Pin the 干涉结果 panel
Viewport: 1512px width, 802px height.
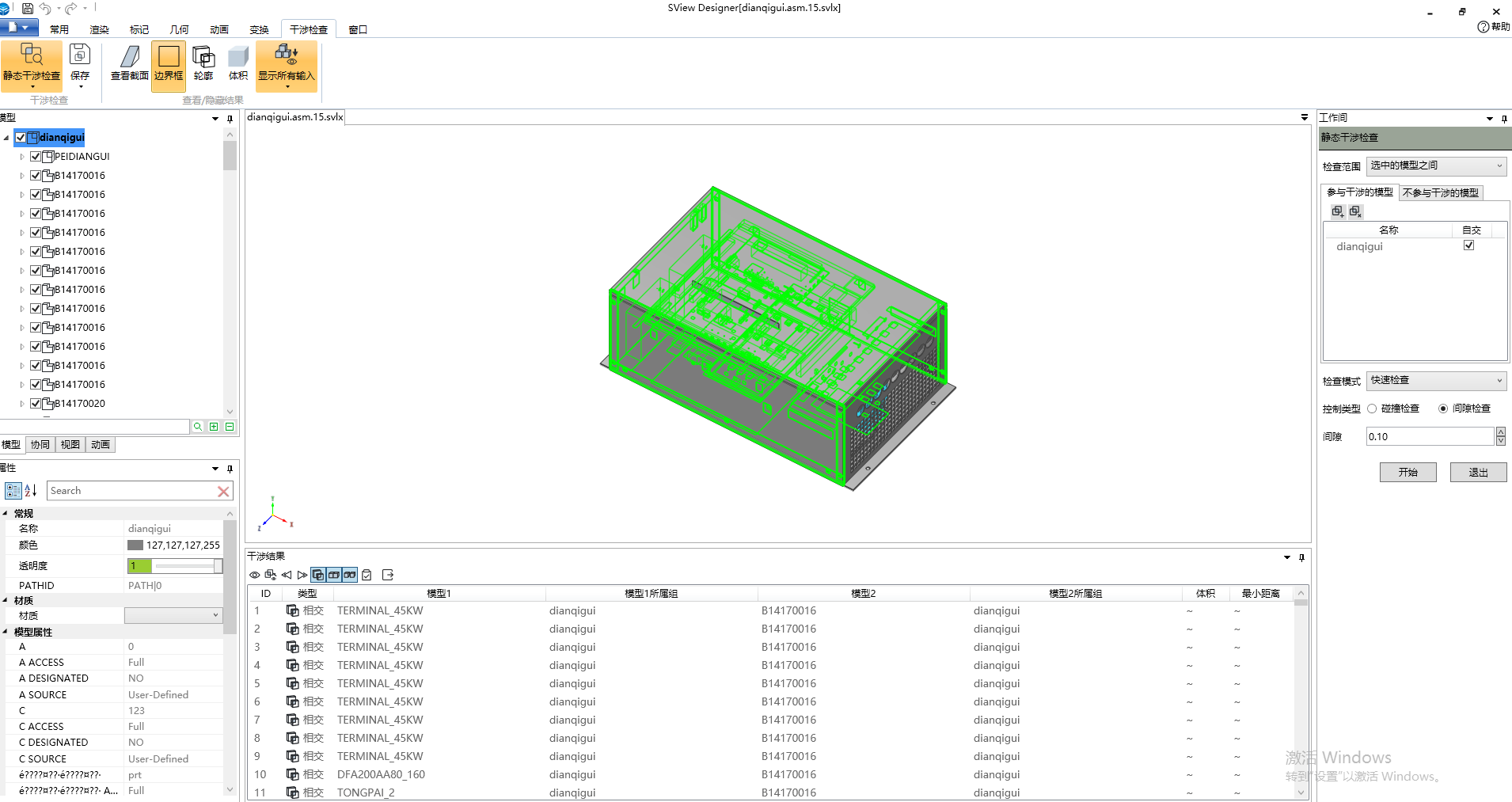click(x=1301, y=557)
